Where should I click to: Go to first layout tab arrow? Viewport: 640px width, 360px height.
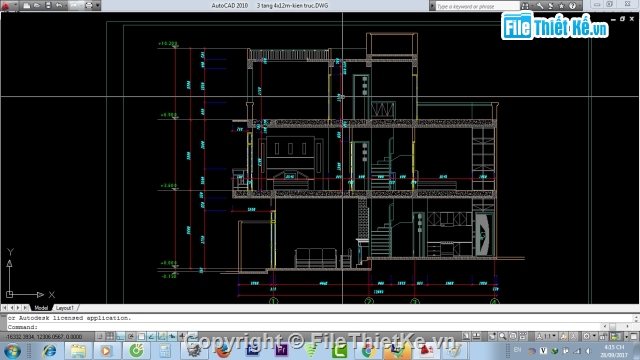[4, 308]
